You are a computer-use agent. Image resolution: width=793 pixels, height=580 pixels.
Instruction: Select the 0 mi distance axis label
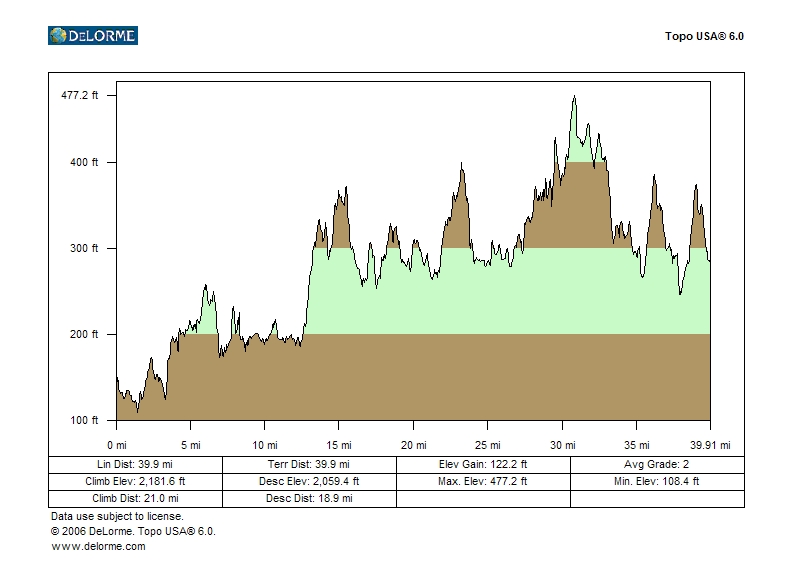pos(117,444)
